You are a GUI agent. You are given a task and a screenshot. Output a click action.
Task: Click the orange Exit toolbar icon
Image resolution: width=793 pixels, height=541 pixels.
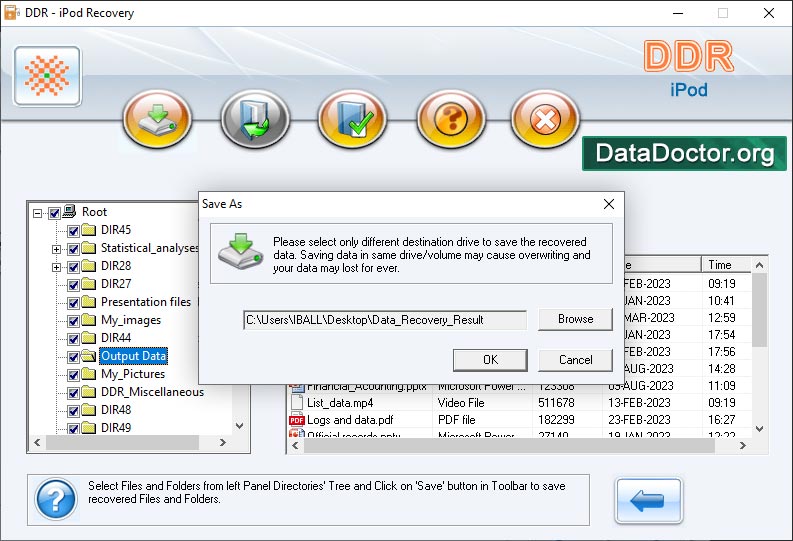545,119
